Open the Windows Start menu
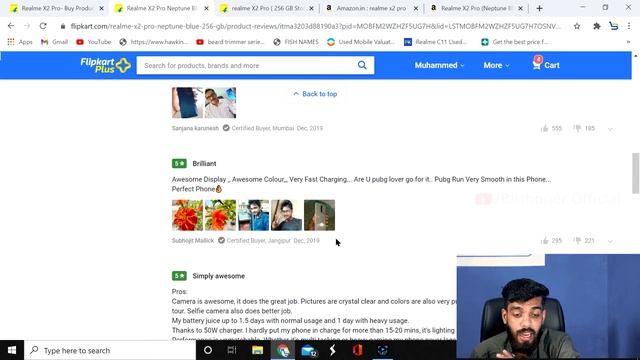The width and height of the screenshot is (640, 360). 12,350
